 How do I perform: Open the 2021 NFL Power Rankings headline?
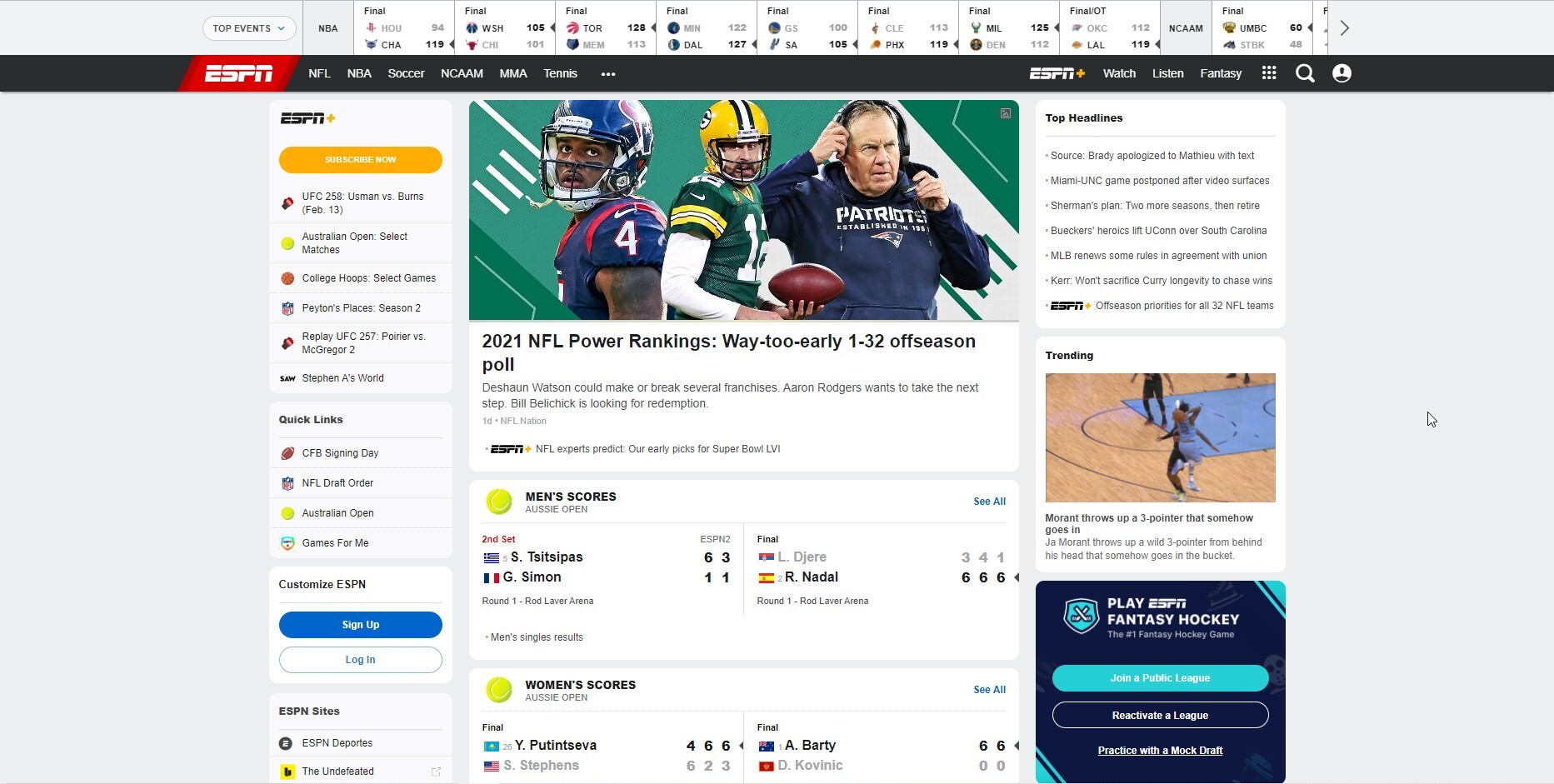[728, 352]
